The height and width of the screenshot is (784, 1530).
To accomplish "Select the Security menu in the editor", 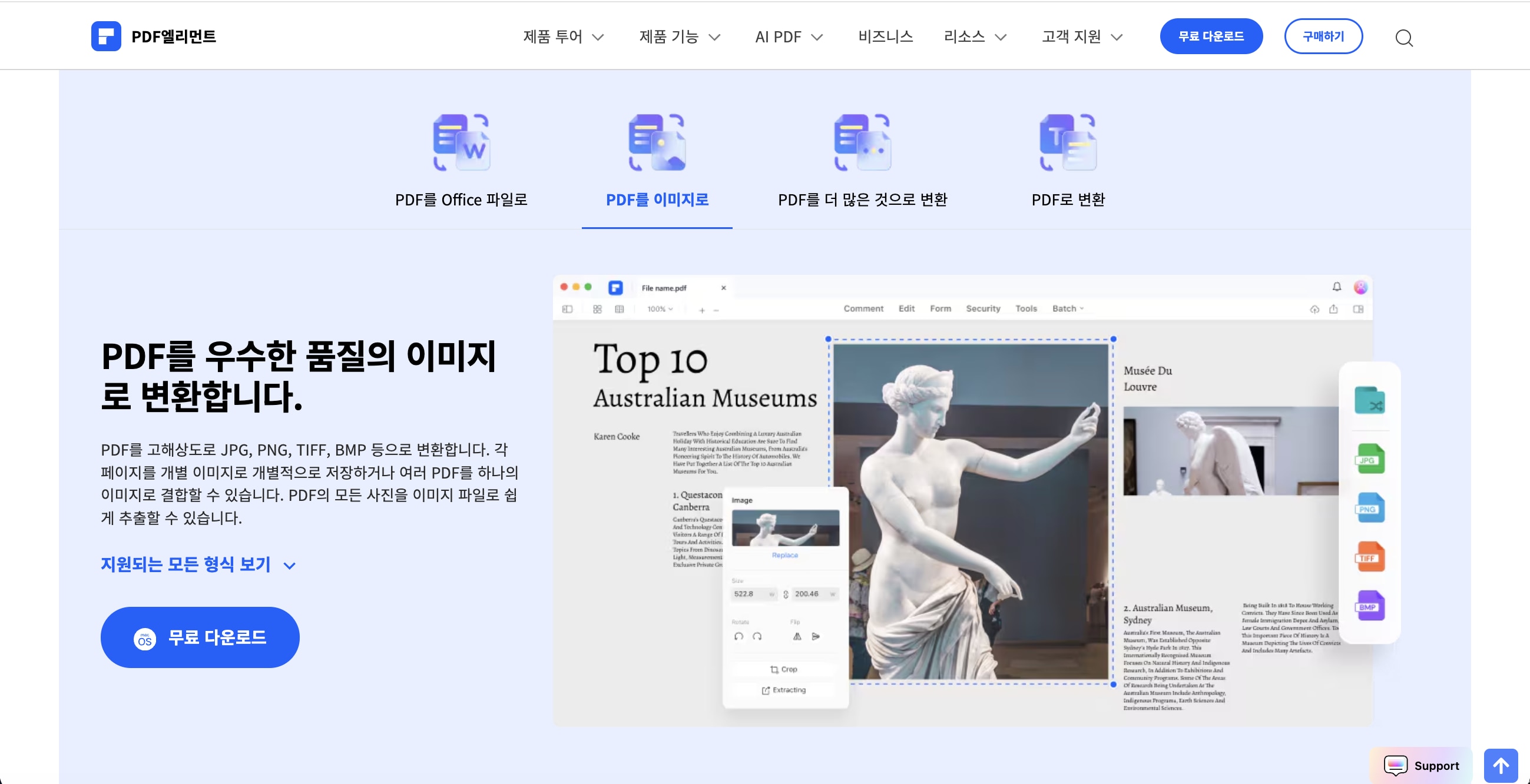I will [x=983, y=308].
